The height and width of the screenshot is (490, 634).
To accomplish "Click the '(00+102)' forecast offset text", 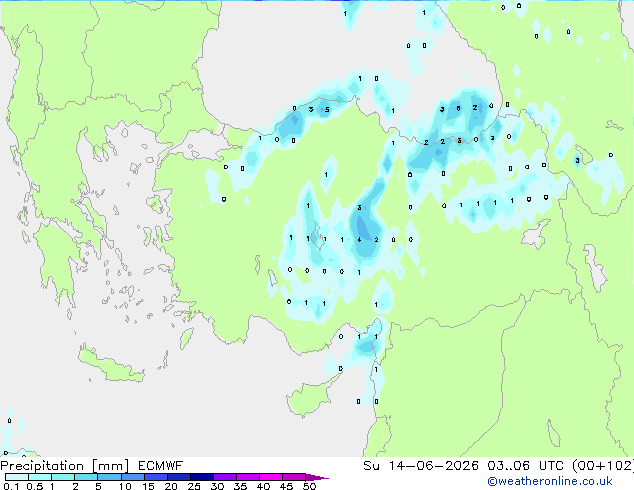I will 604,466.
